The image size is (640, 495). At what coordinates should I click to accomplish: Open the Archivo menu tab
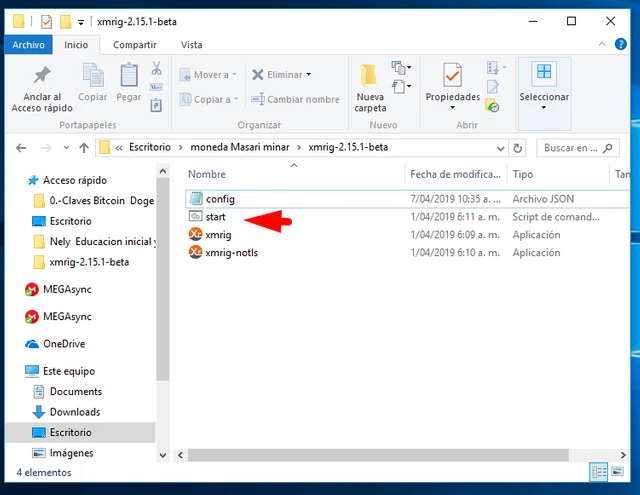29,44
